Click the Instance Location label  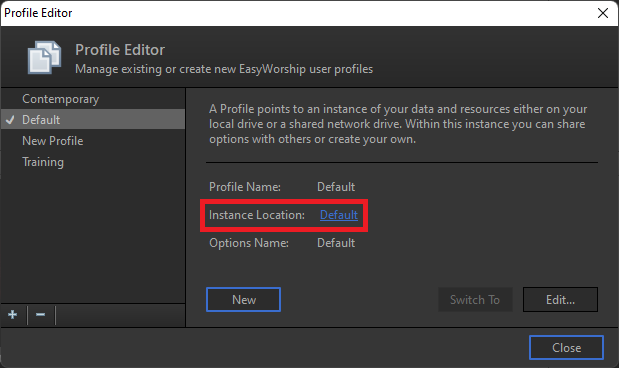[x=257, y=215]
